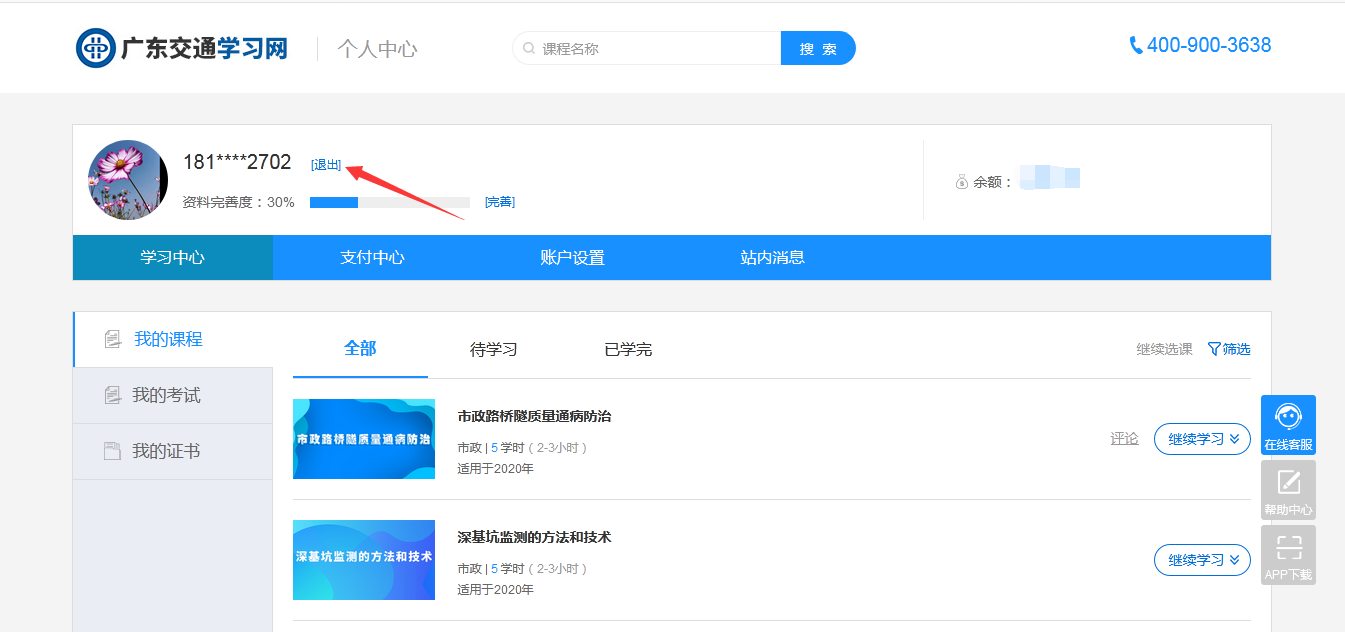Switch to the 已学完 tab
The width and height of the screenshot is (1345, 632).
pyautogui.click(x=628, y=350)
